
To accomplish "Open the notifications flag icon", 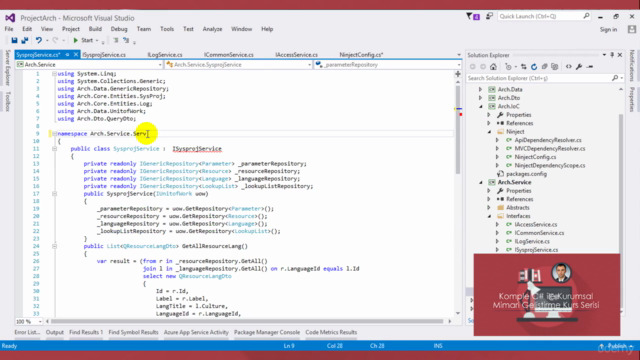I will [x=473, y=16].
